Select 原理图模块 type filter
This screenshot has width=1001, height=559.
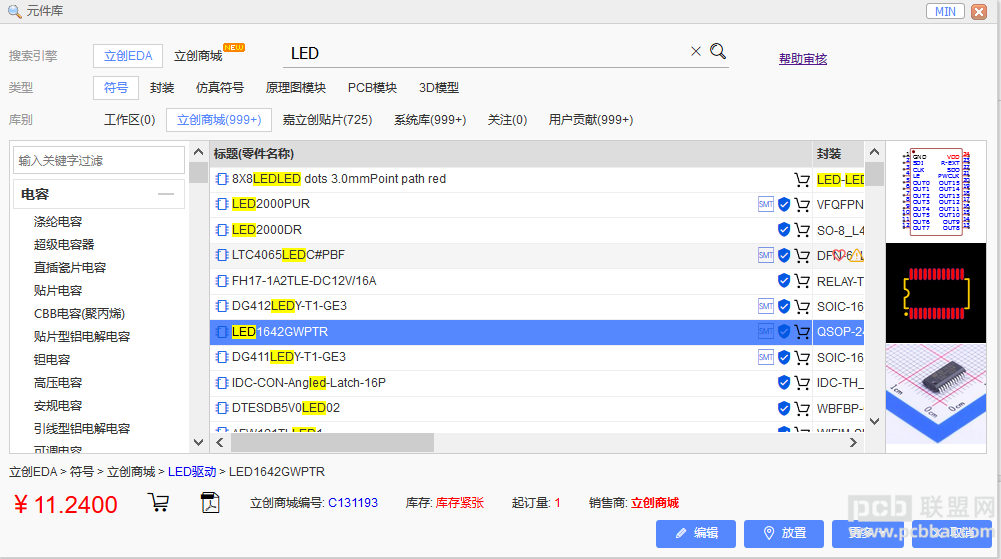pyautogui.click(x=296, y=88)
